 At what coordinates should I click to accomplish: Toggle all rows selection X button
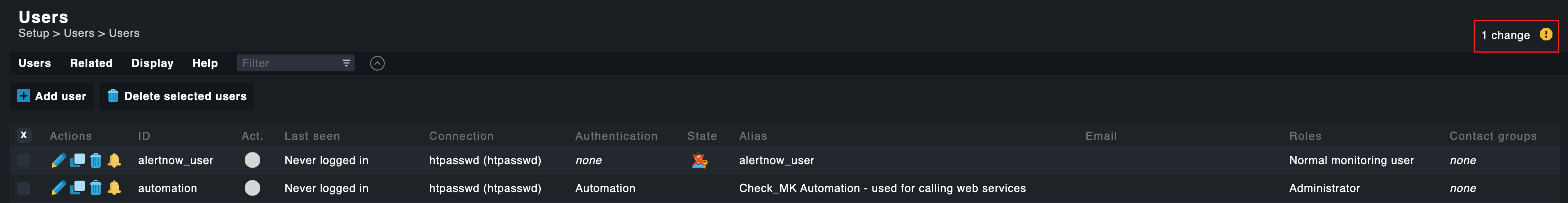coord(24,136)
